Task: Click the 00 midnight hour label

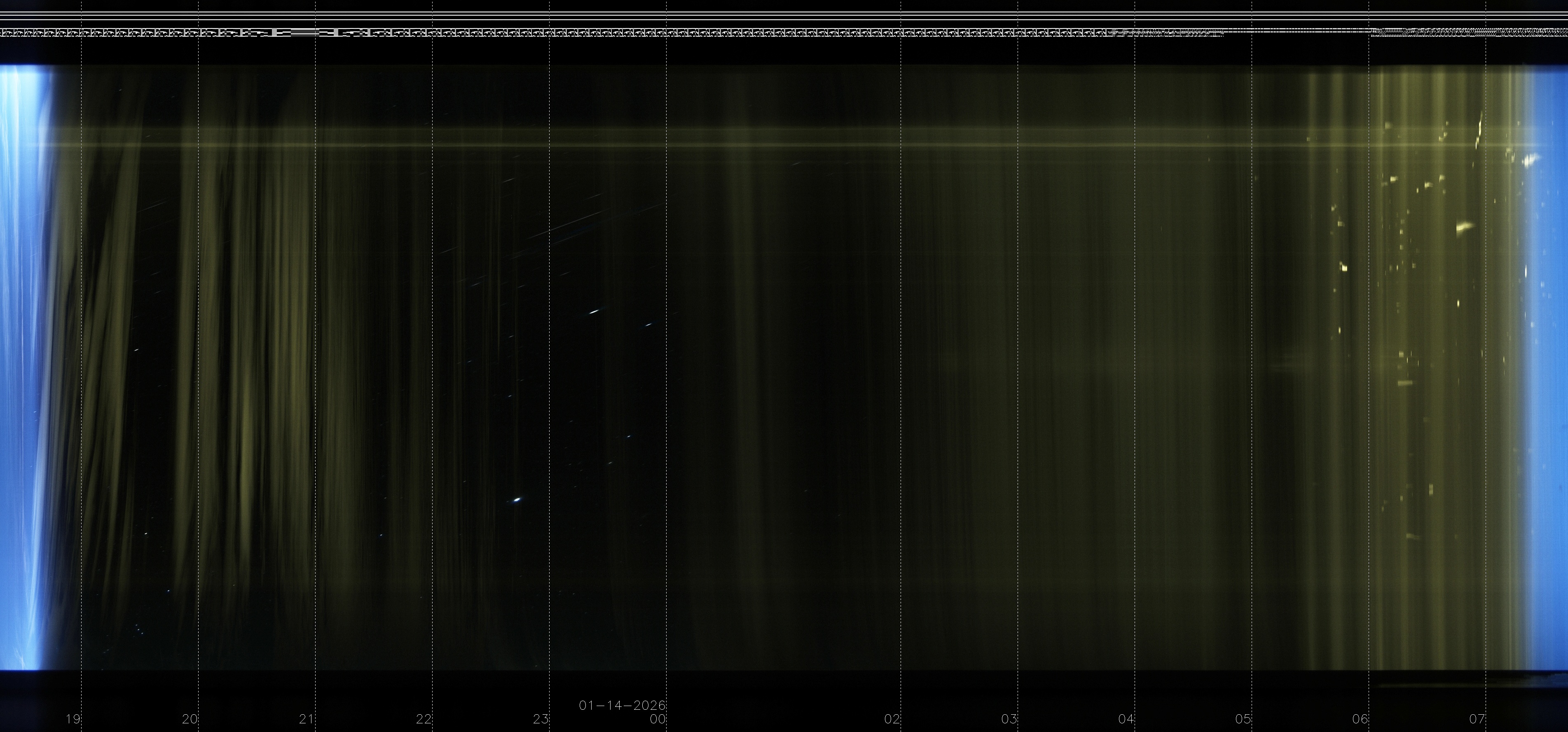Action: [x=658, y=719]
